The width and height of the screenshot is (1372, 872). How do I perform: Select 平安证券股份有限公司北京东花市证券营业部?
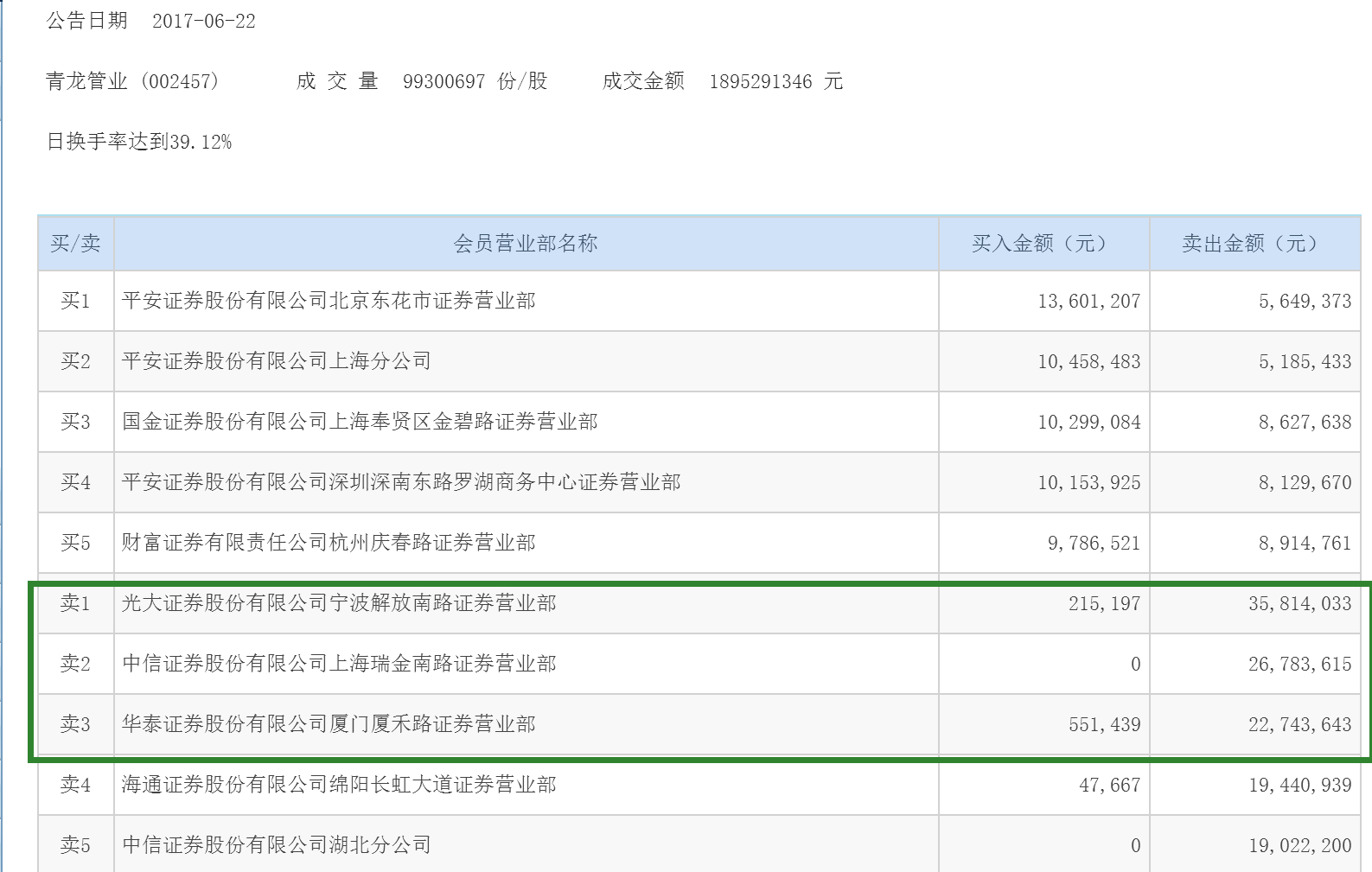[x=329, y=301]
